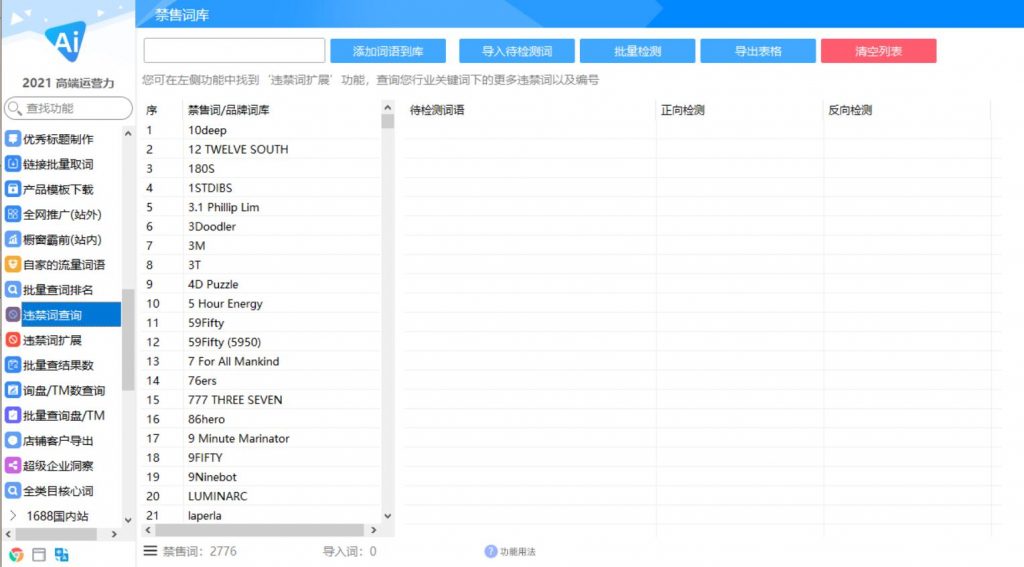Click the word list horizontal scroll left arrow
This screenshot has height=567, width=1024.
click(148, 530)
